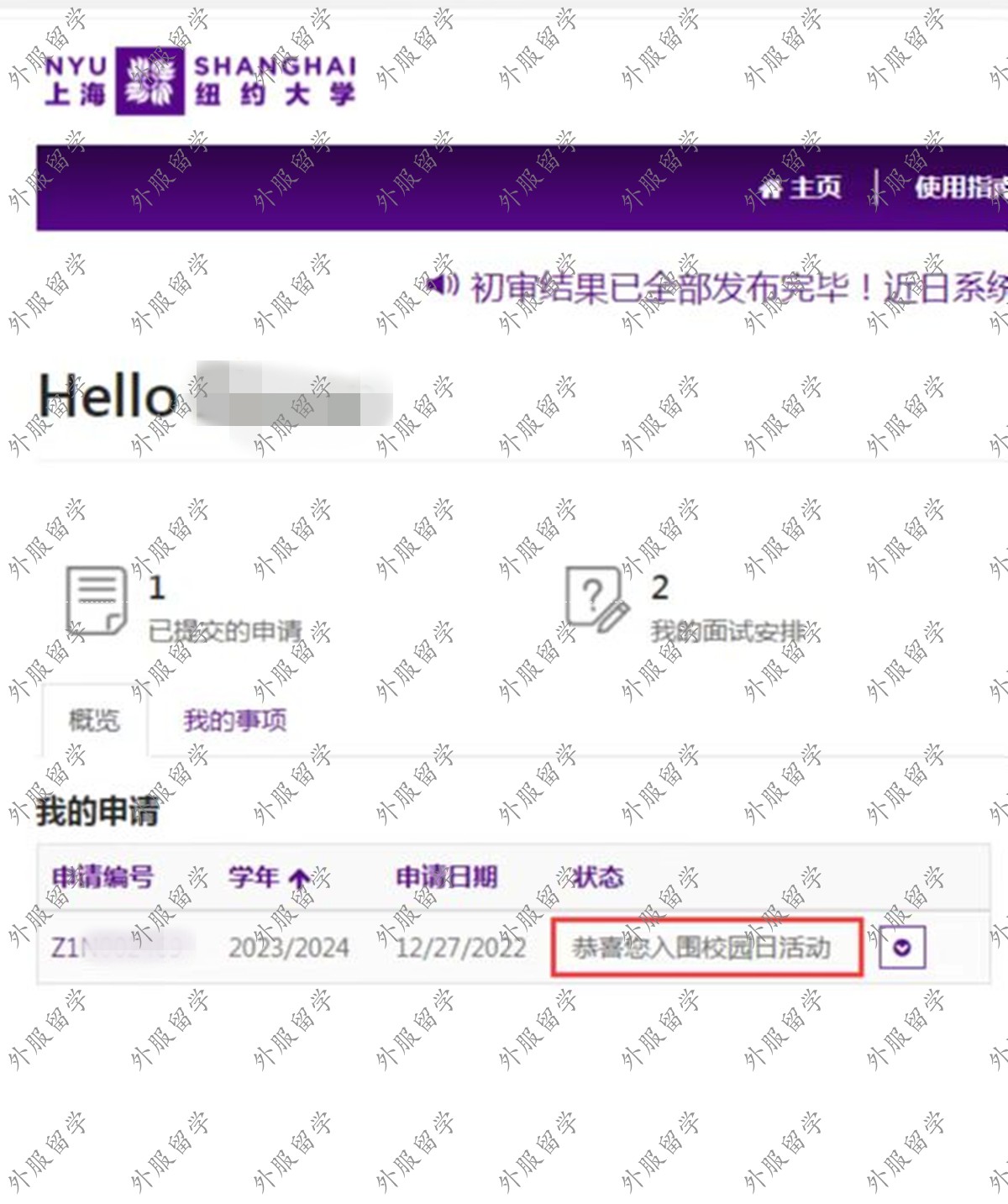Expand the application row dropdown arrow
Image resolution: width=1008 pixels, height=1204 pixels.
point(902,948)
